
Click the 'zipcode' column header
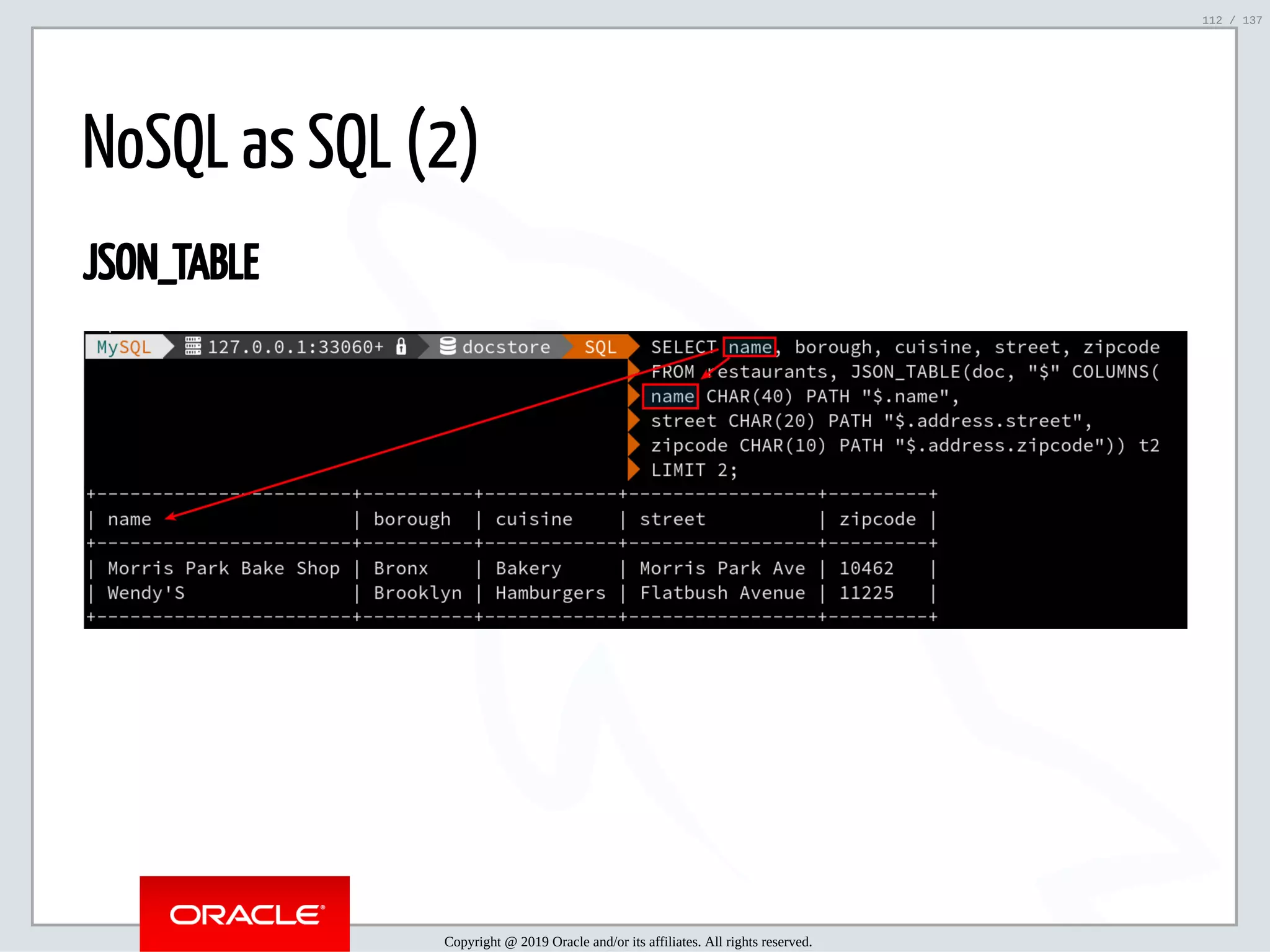(x=877, y=519)
